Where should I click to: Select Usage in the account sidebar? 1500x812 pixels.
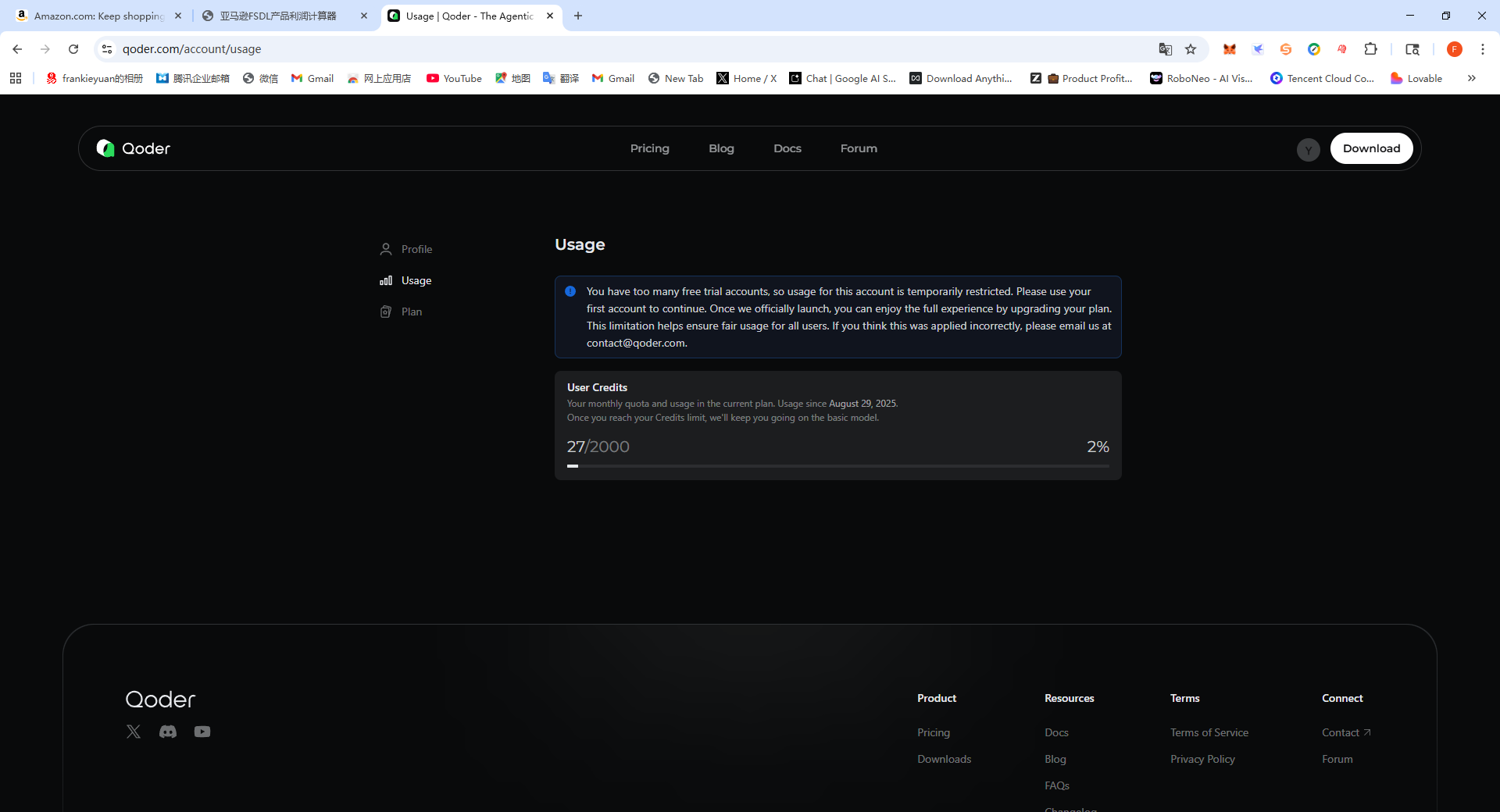click(x=405, y=280)
